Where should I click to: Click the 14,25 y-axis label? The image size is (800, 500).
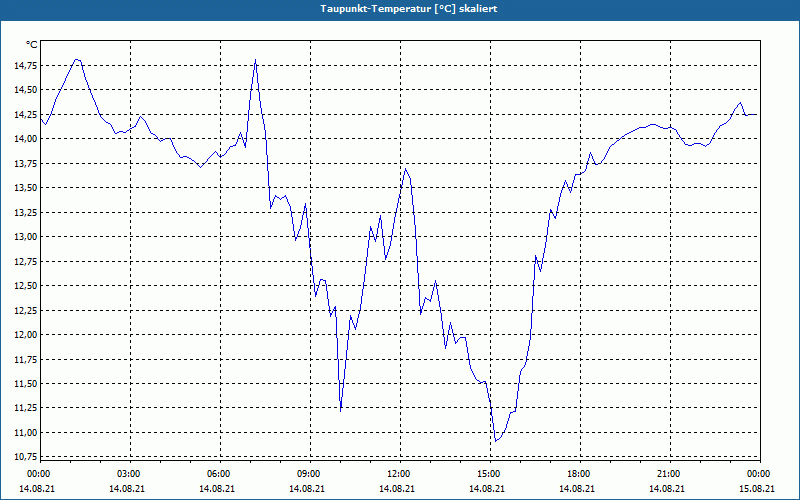25,114
